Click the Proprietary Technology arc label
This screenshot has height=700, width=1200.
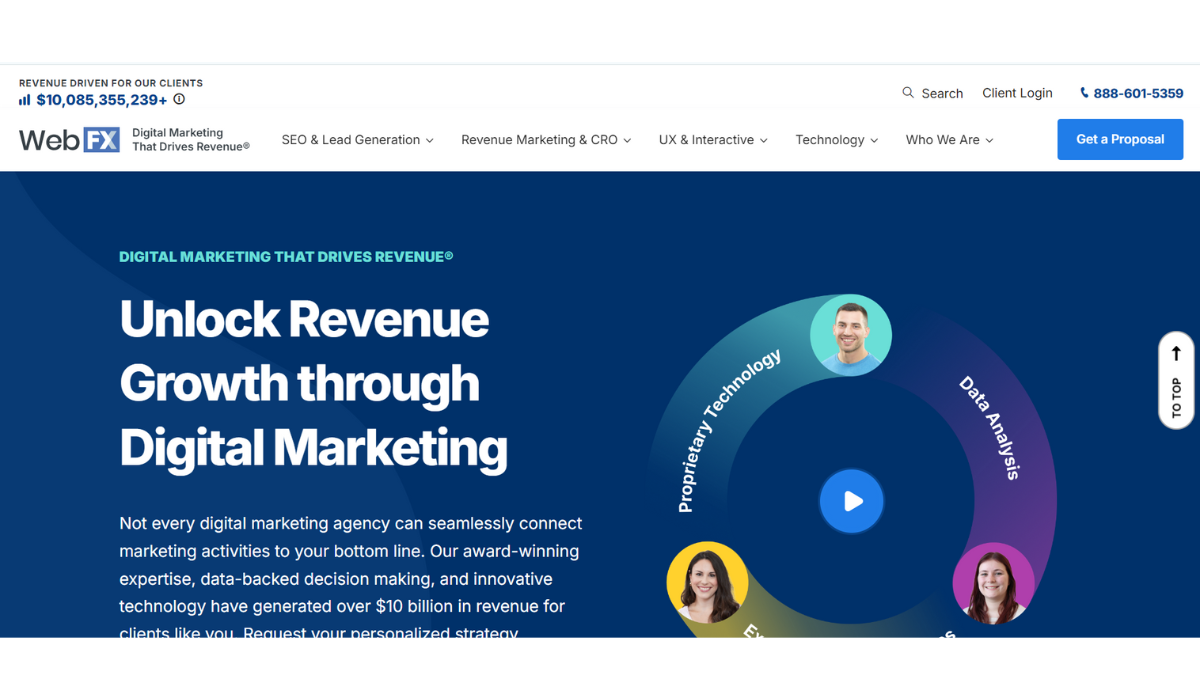(728, 431)
